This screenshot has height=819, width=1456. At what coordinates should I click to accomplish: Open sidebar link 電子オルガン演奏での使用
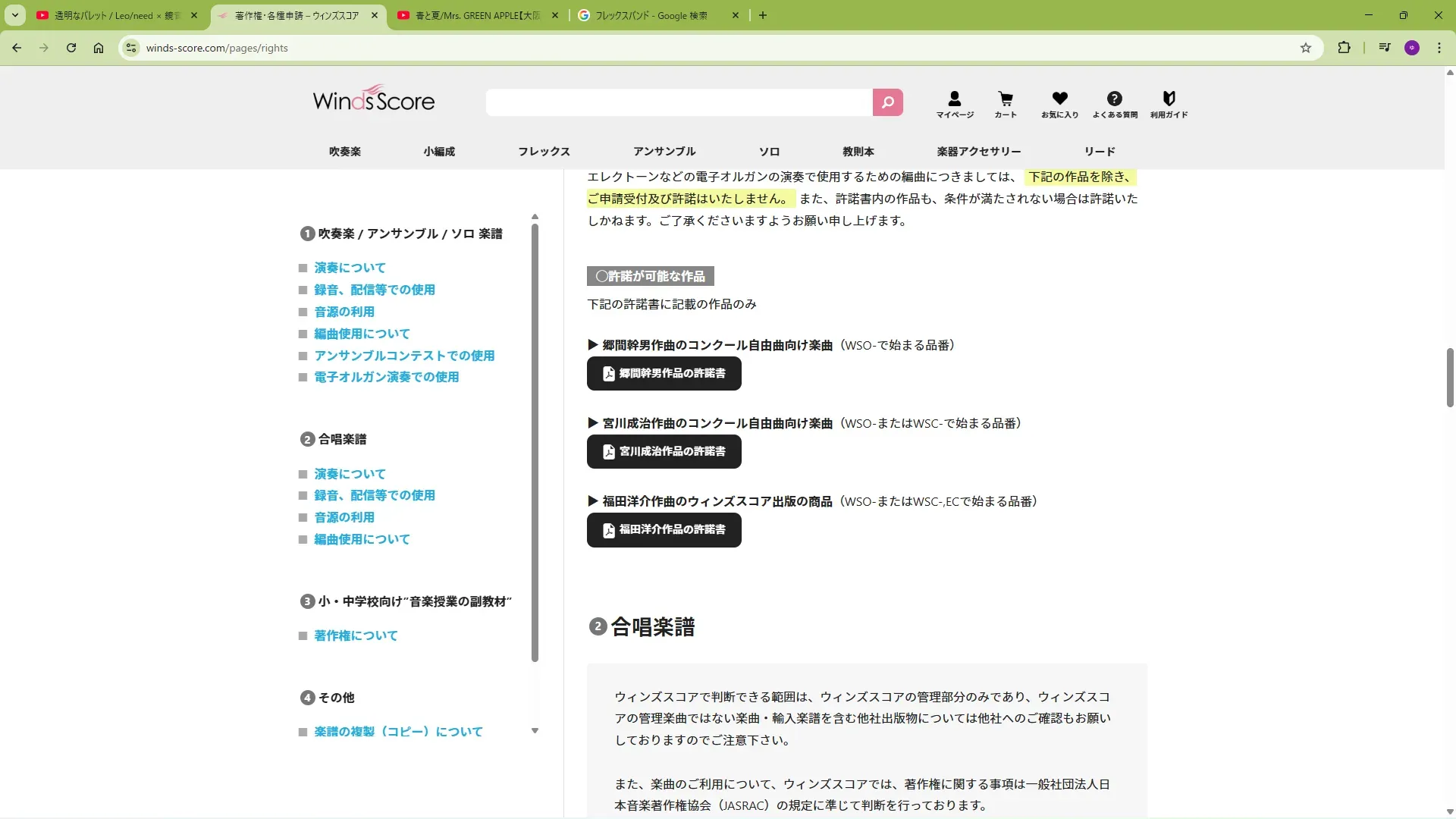[386, 377]
